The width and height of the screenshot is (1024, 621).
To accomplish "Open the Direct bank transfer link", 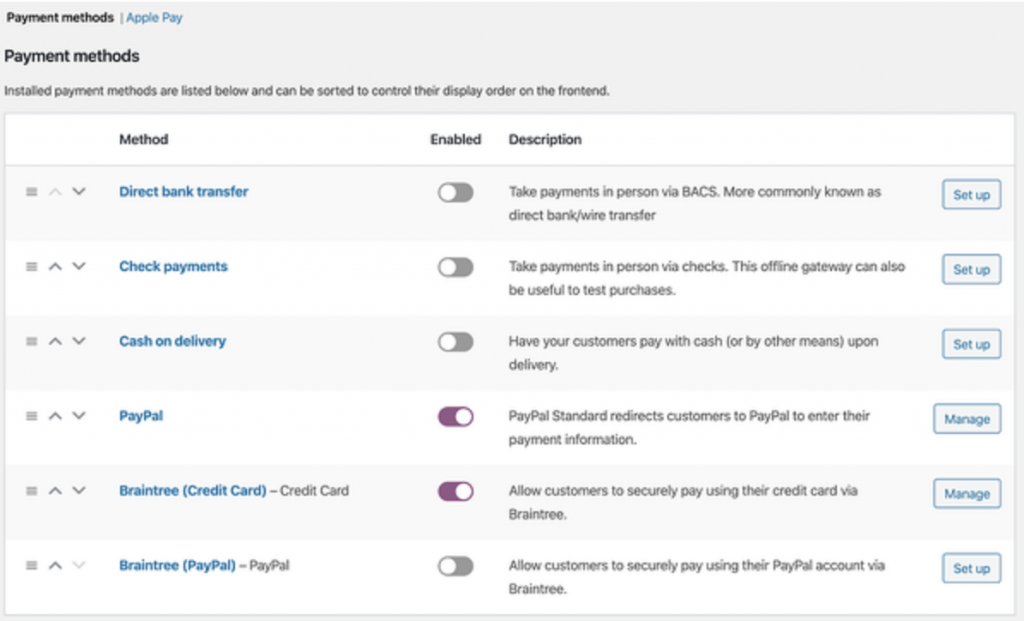I will click(x=184, y=192).
